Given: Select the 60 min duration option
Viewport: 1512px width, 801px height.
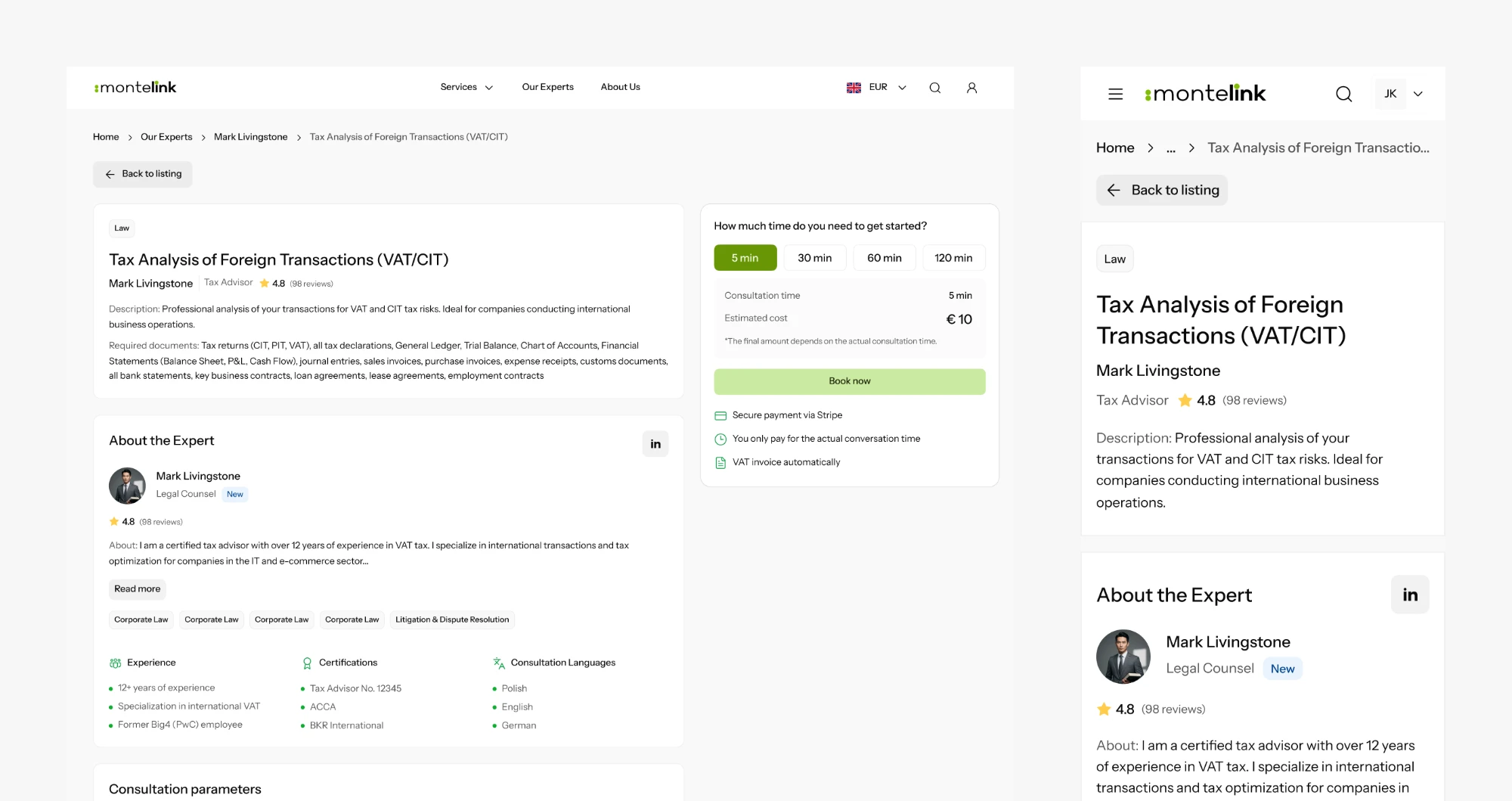Looking at the screenshot, I should coord(885,258).
